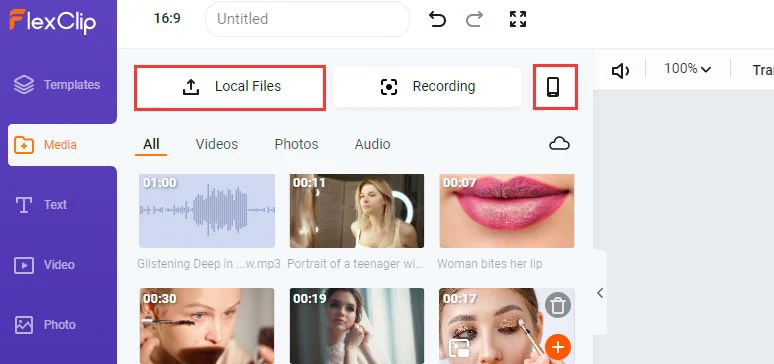Screen dimensions: 774x364
Task: Enter fullscreen mode
Action: (518, 19)
